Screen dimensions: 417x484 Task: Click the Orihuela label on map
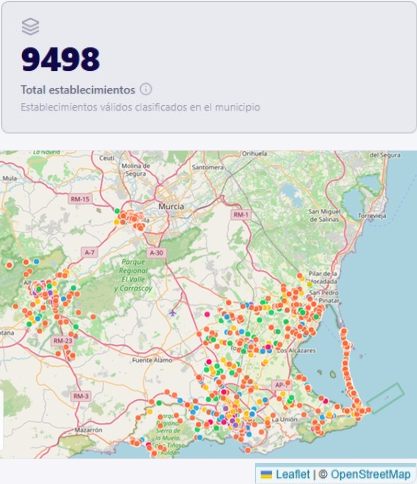(254, 154)
